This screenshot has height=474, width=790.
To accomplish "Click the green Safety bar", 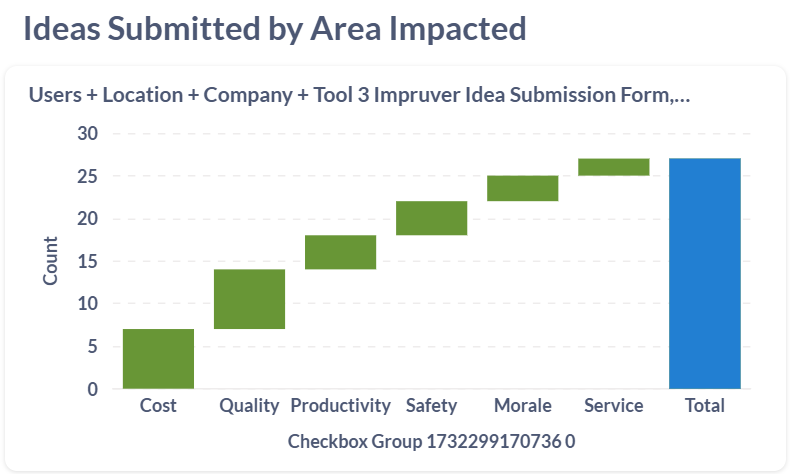I will click(431, 218).
